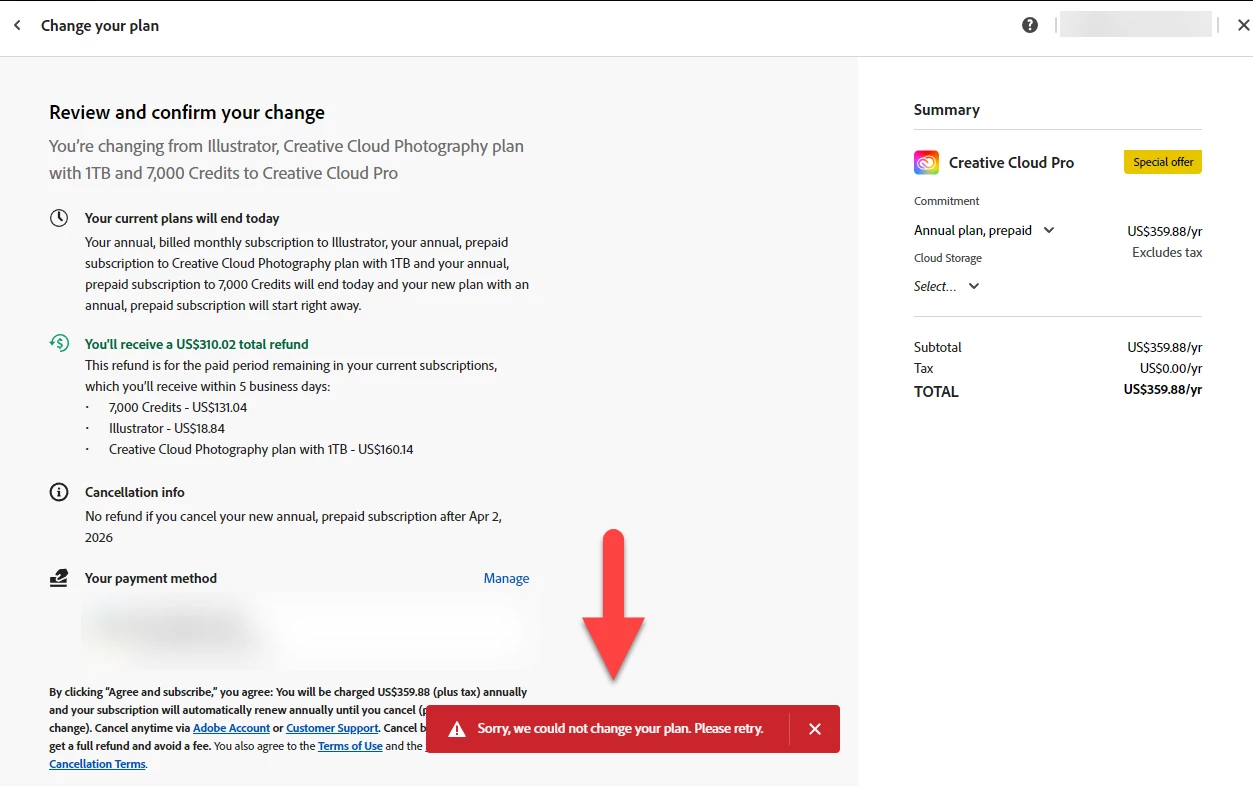Screen dimensions: 1253x786
Task: Click the Creative Cloud Pro logo icon
Action: coord(926,162)
